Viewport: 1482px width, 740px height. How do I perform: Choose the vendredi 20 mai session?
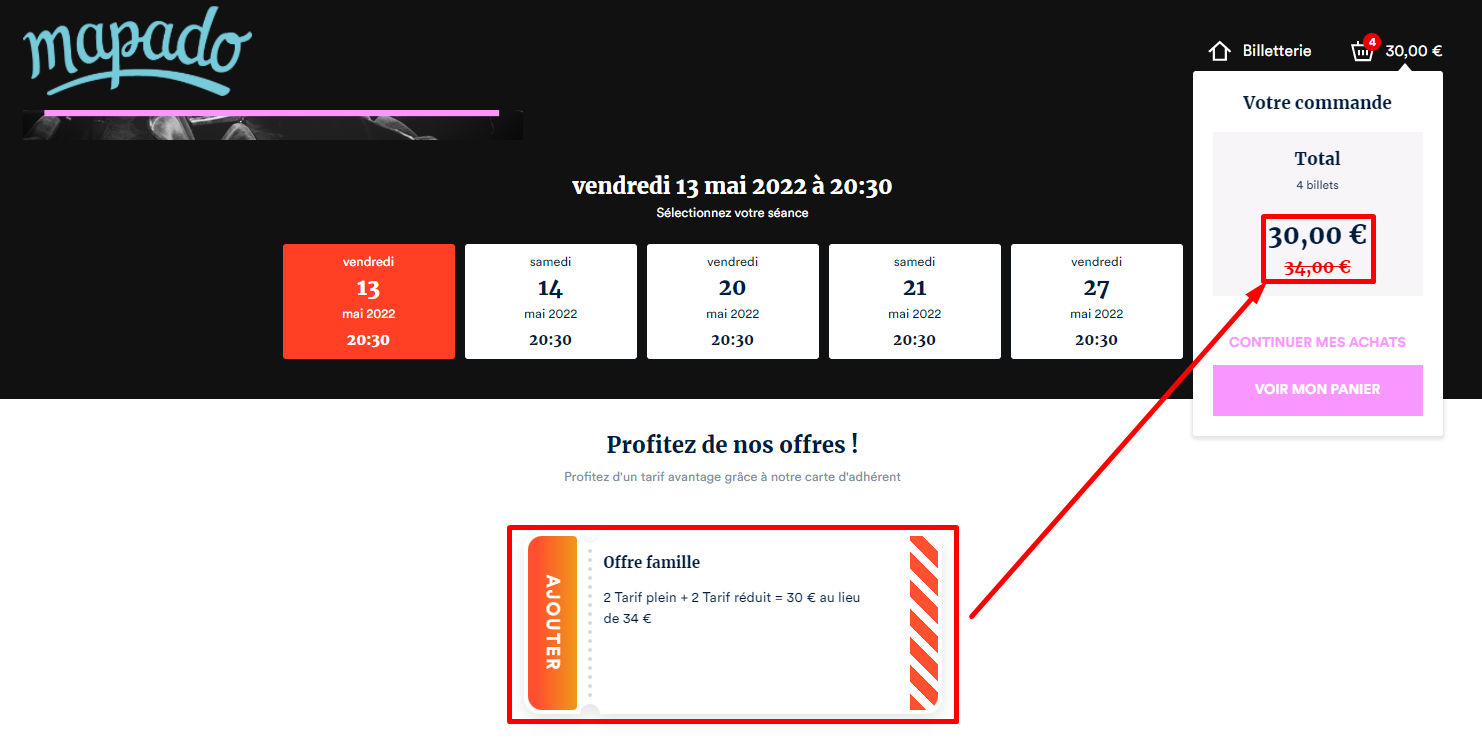click(733, 301)
